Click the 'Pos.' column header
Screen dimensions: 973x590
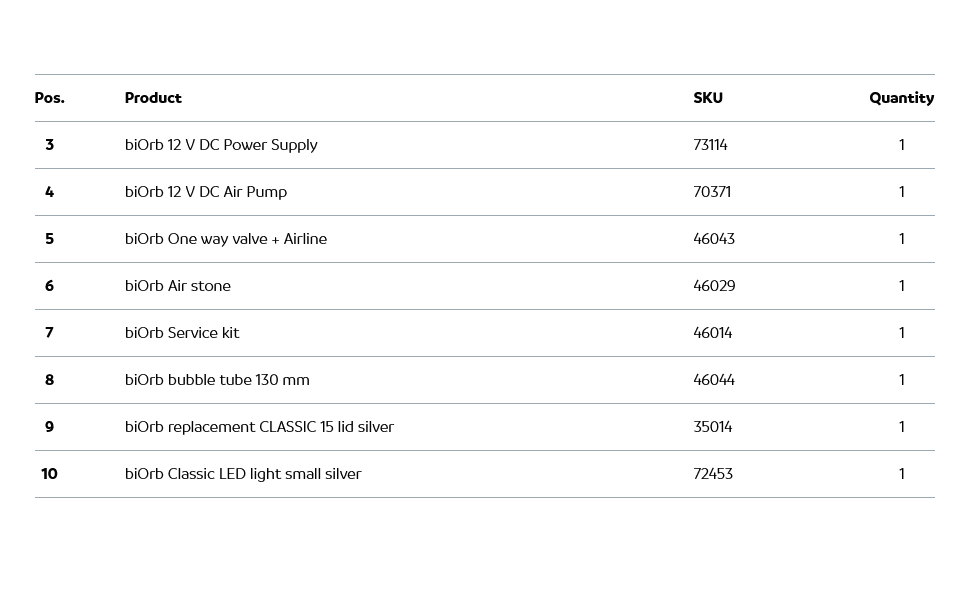point(49,98)
